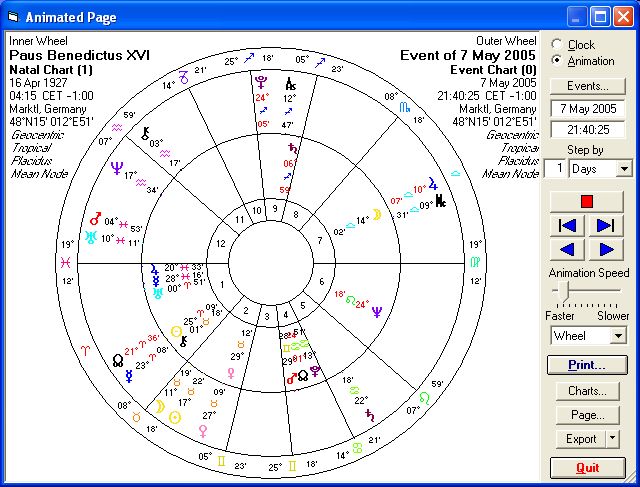Step animation backward with left arrow
The height and width of the screenshot is (487, 640).
[x=568, y=249]
